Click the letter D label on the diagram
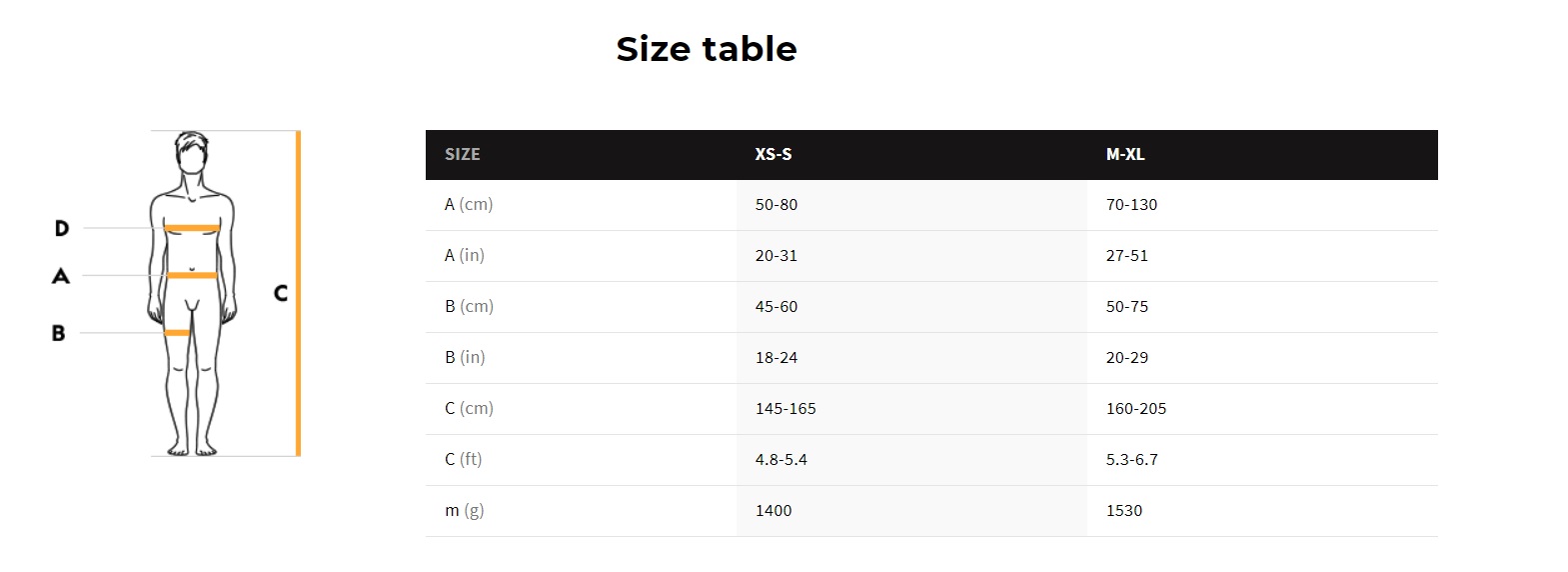Viewport: 1568px width, 572px height. click(62, 228)
